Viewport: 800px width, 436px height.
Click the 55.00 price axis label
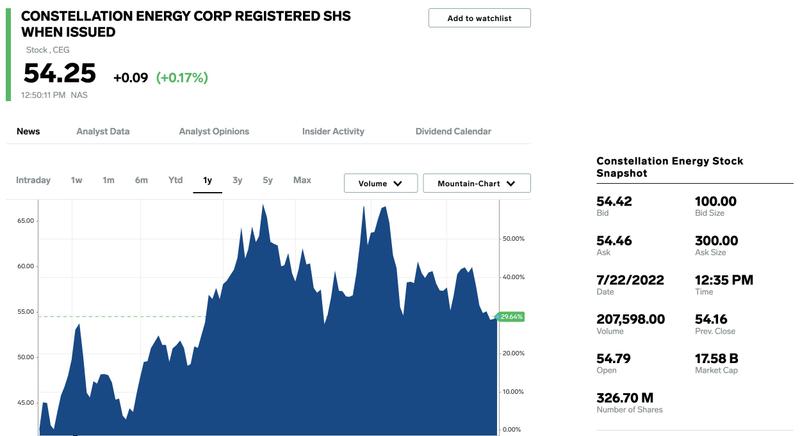(26, 312)
